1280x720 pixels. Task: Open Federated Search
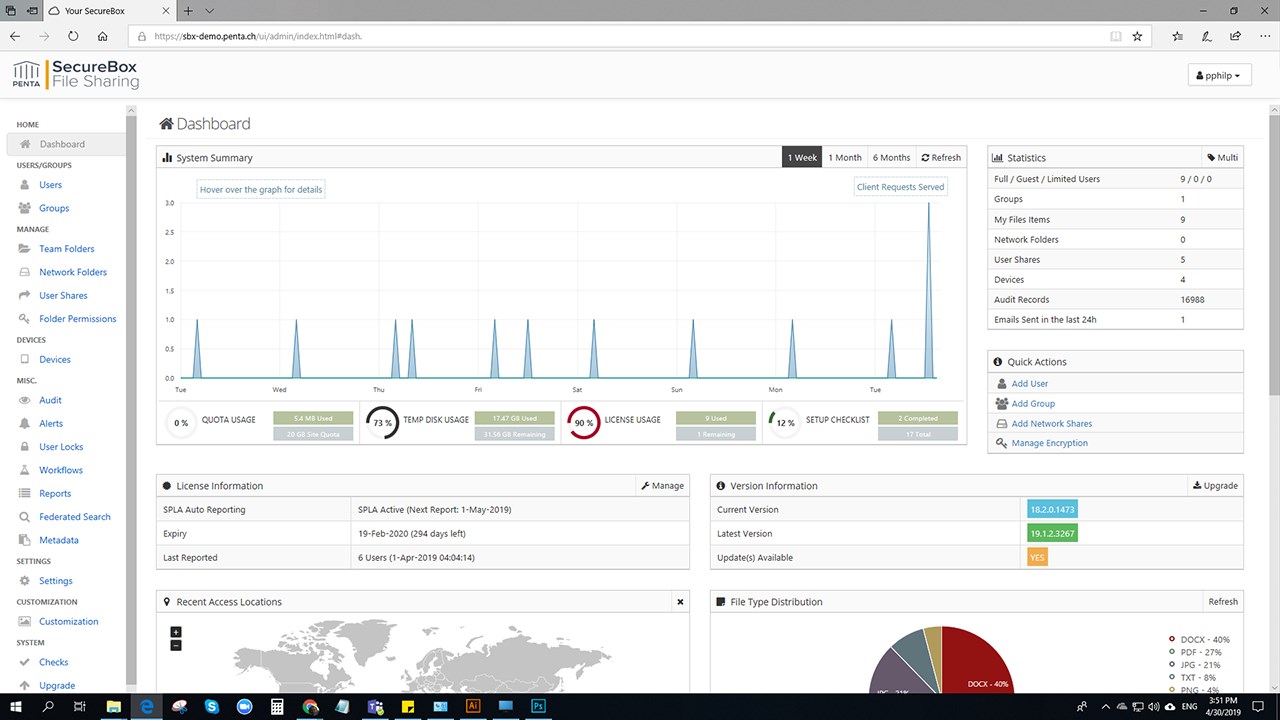pos(75,517)
